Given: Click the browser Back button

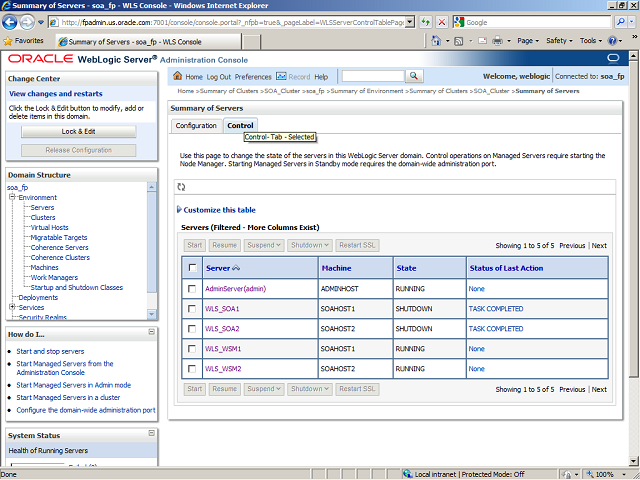Looking at the screenshot, I should click(13, 21).
